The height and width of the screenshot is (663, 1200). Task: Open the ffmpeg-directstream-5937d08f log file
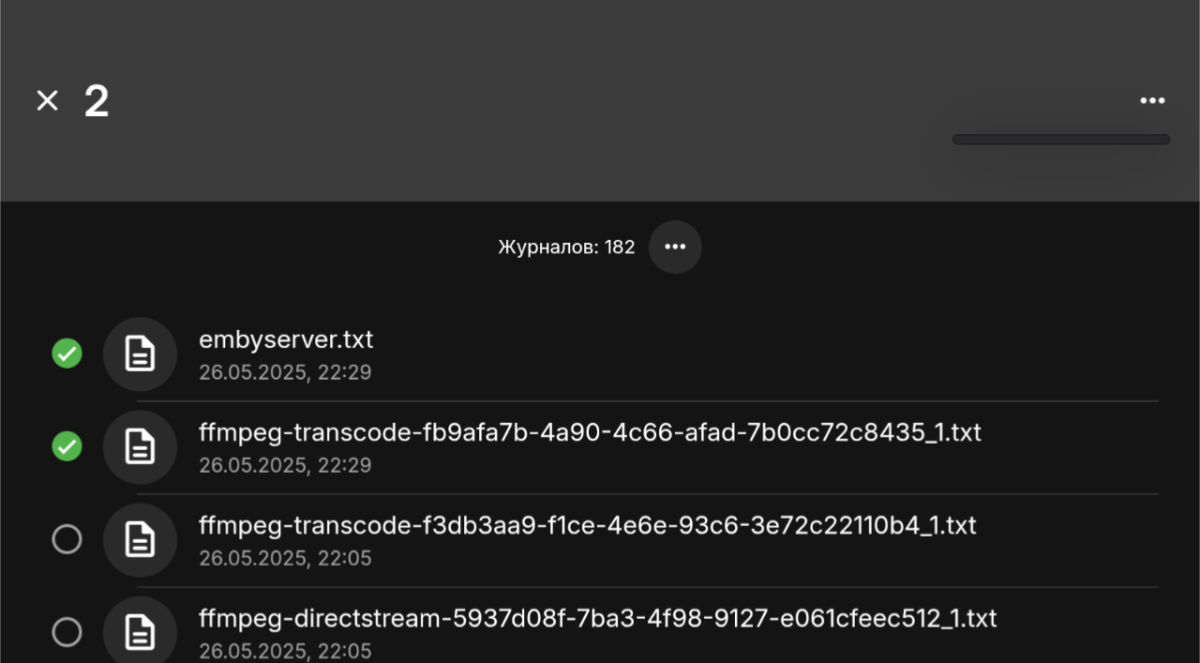(x=597, y=619)
